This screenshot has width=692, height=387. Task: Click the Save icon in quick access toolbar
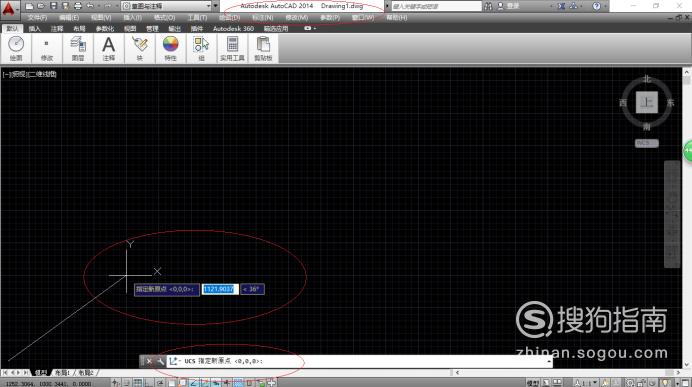[x=53, y=6]
